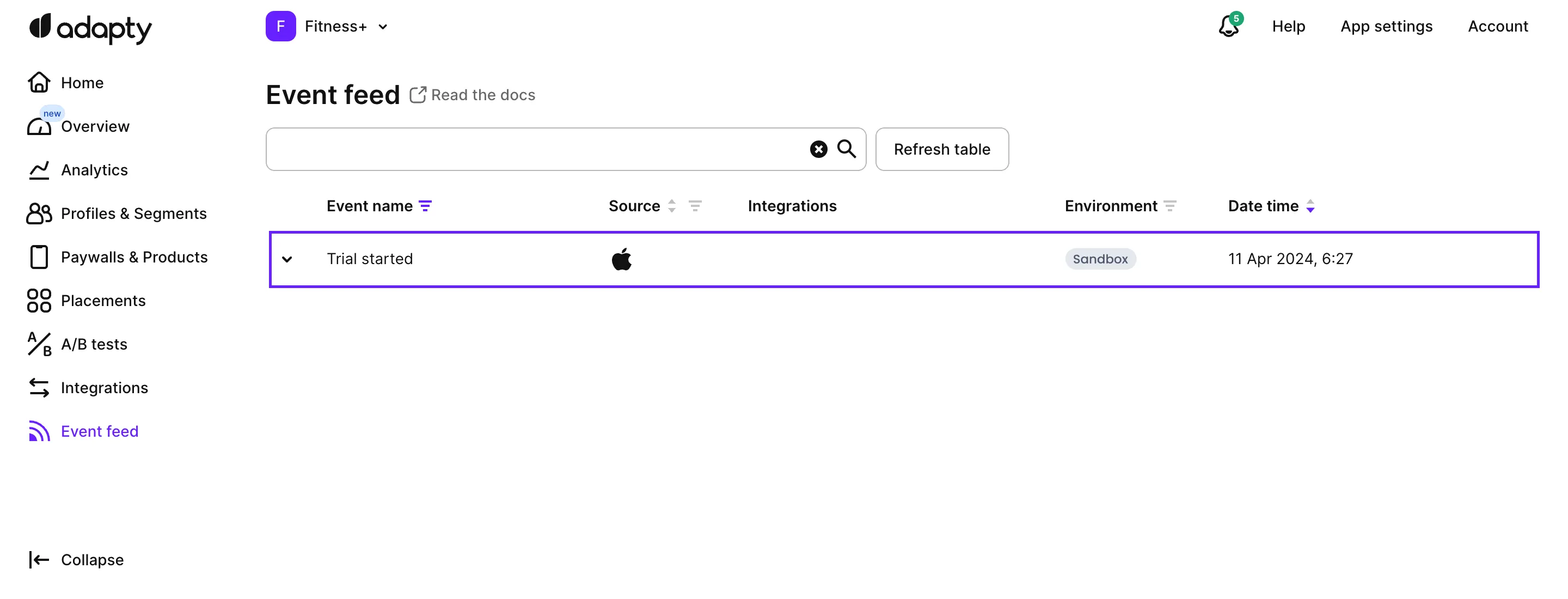Click the adapty logo
The height and width of the screenshot is (599, 1568).
pos(91,28)
